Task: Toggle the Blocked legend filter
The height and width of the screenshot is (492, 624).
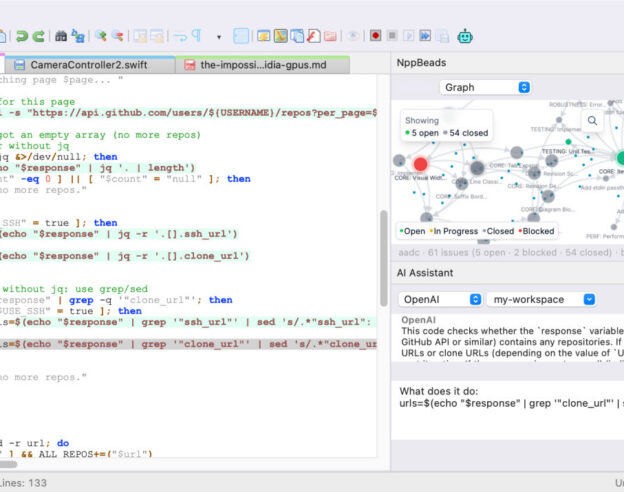Action: [536, 231]
